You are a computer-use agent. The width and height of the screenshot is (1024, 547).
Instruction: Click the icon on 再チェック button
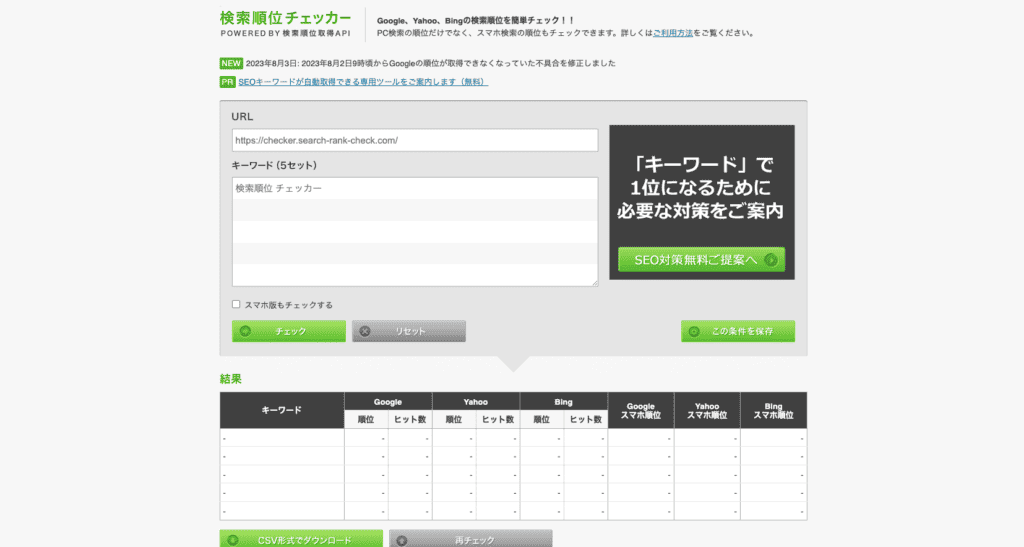402,540
